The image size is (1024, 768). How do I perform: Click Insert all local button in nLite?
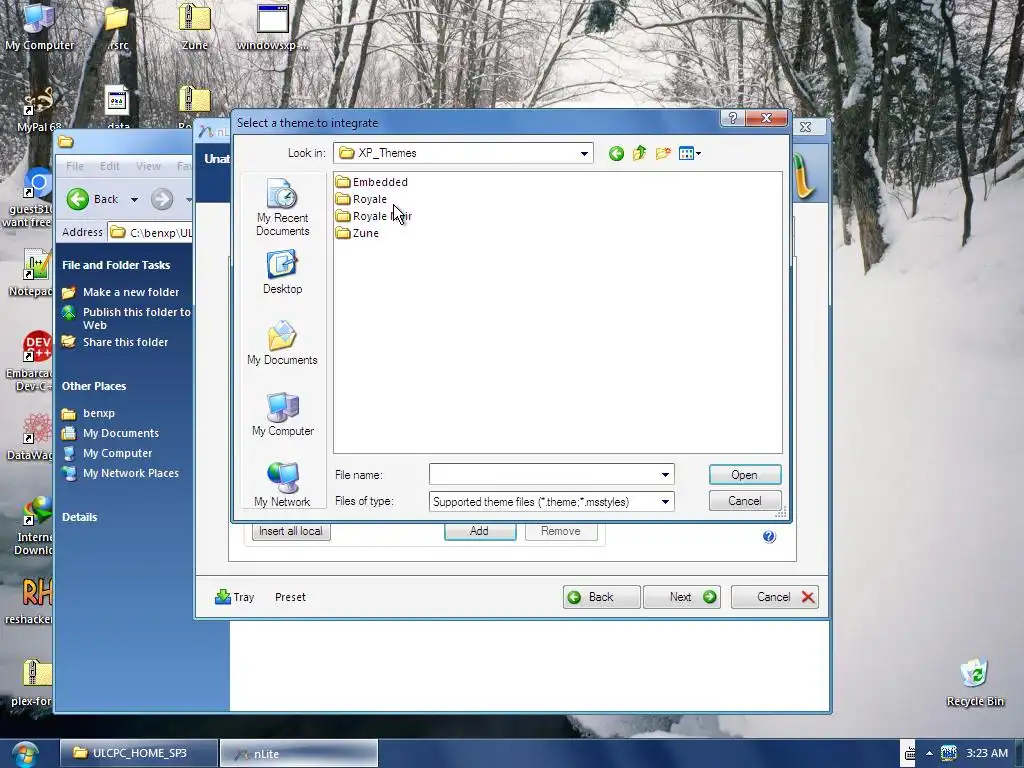(291, 532)
